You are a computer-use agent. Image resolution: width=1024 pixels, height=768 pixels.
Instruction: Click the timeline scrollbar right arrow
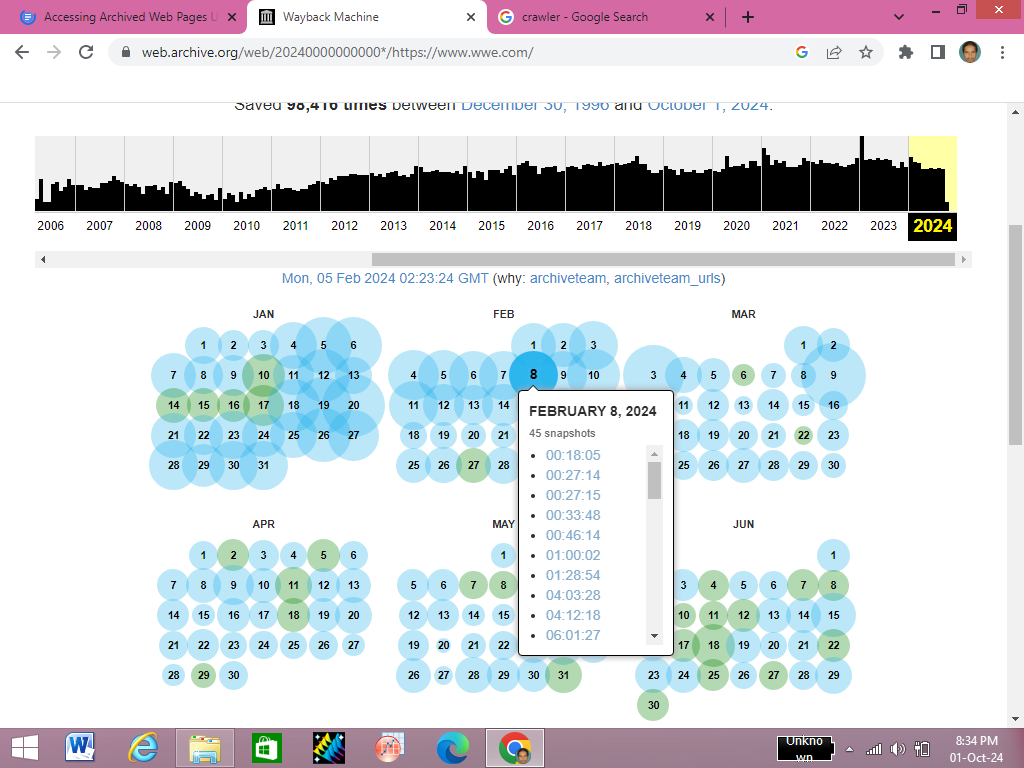tap(964, 260)
